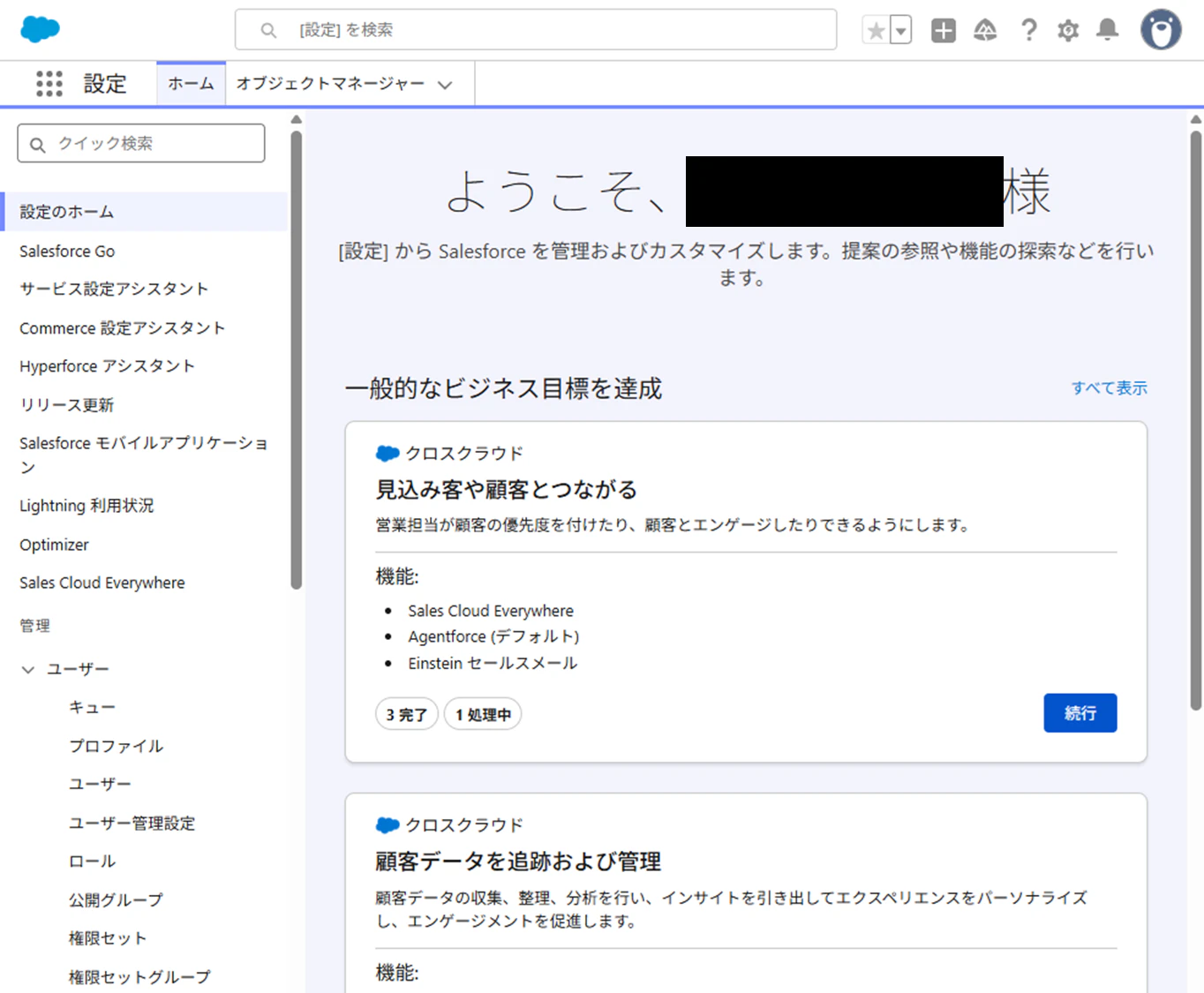This screenshot has height=993, width=1204.
Task: Click the 顧客データを追跡および管理 card title
Action: (518, 861)
